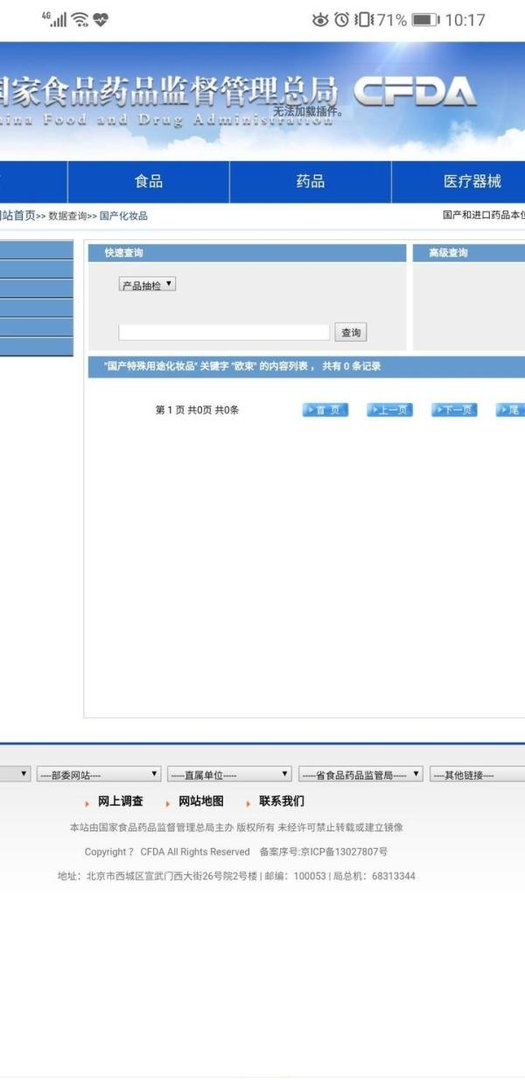Open the 食品 navigation tab
Viewport: 525px width, 1080px height.
click(148, 182)
